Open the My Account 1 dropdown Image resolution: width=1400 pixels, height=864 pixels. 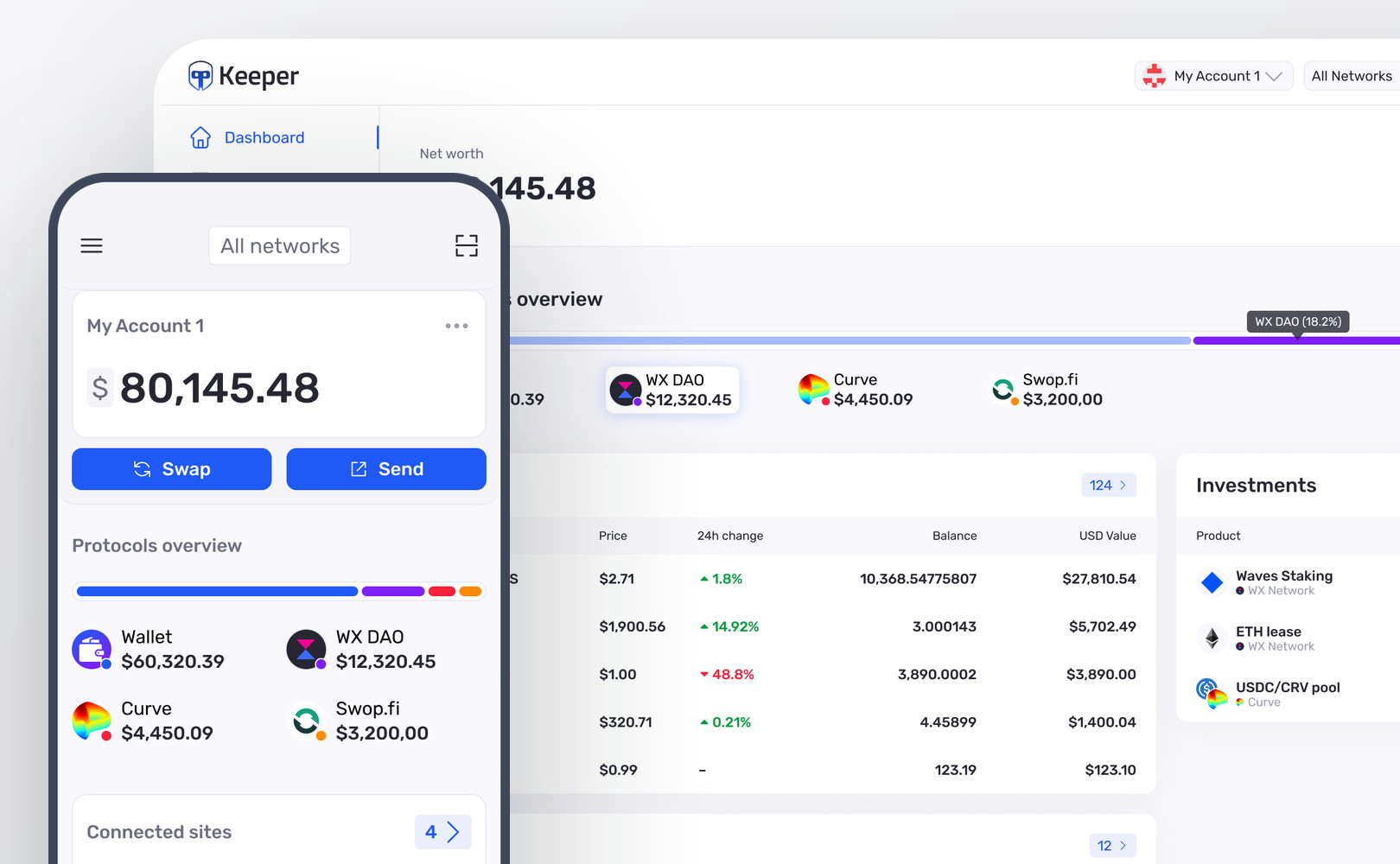[1213, 76]
